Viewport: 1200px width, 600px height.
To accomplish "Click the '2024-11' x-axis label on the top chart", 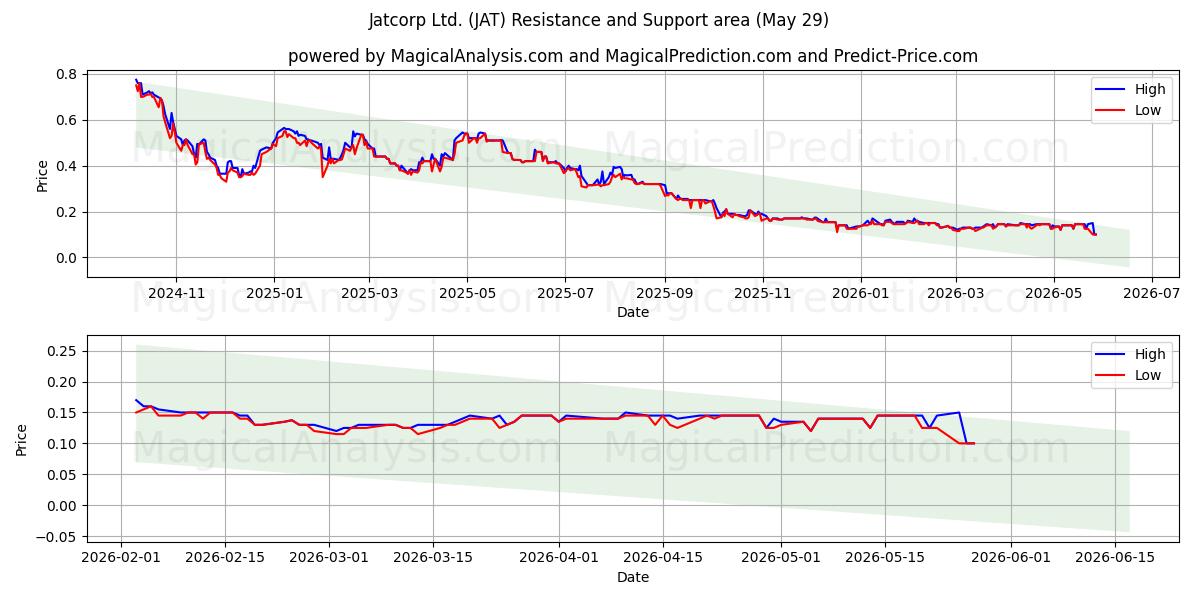I will 176,294.
